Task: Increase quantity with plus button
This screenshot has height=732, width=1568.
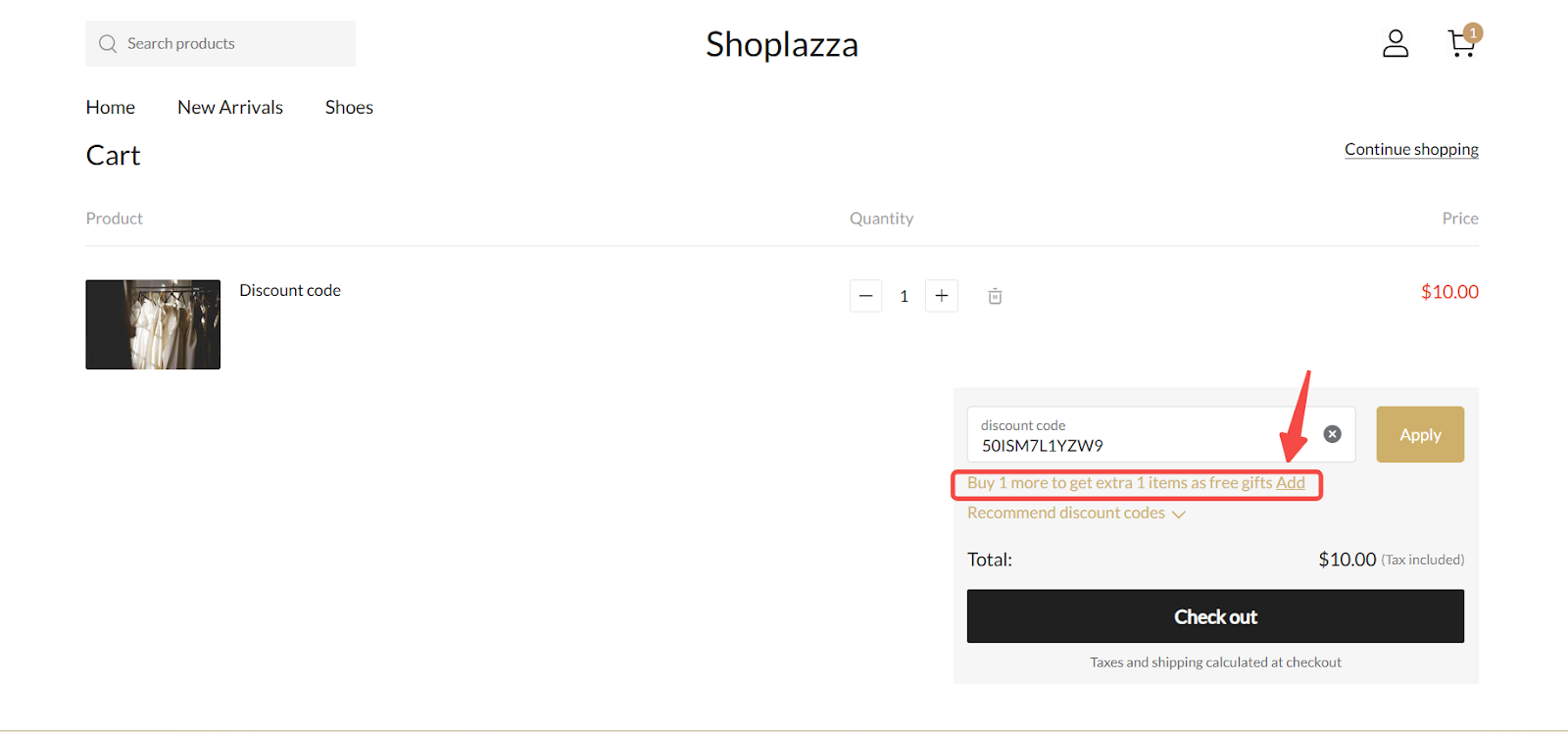Action: click(942, 296)
